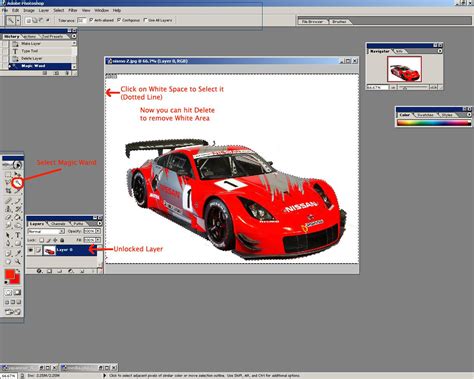Screen dimensions: 474x379
Task: Open the Image menu
Action: tap(29, 11)
